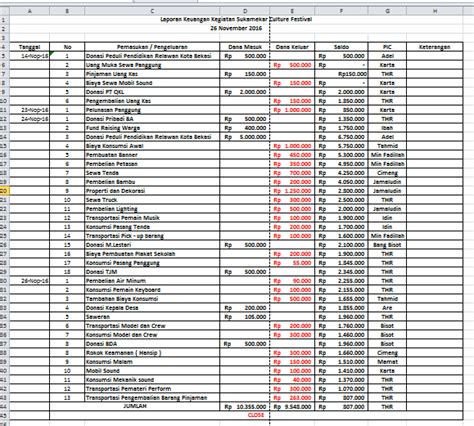Select the Keterangan header cell
This screenshot has width=474, height=426.
point(435,47)
